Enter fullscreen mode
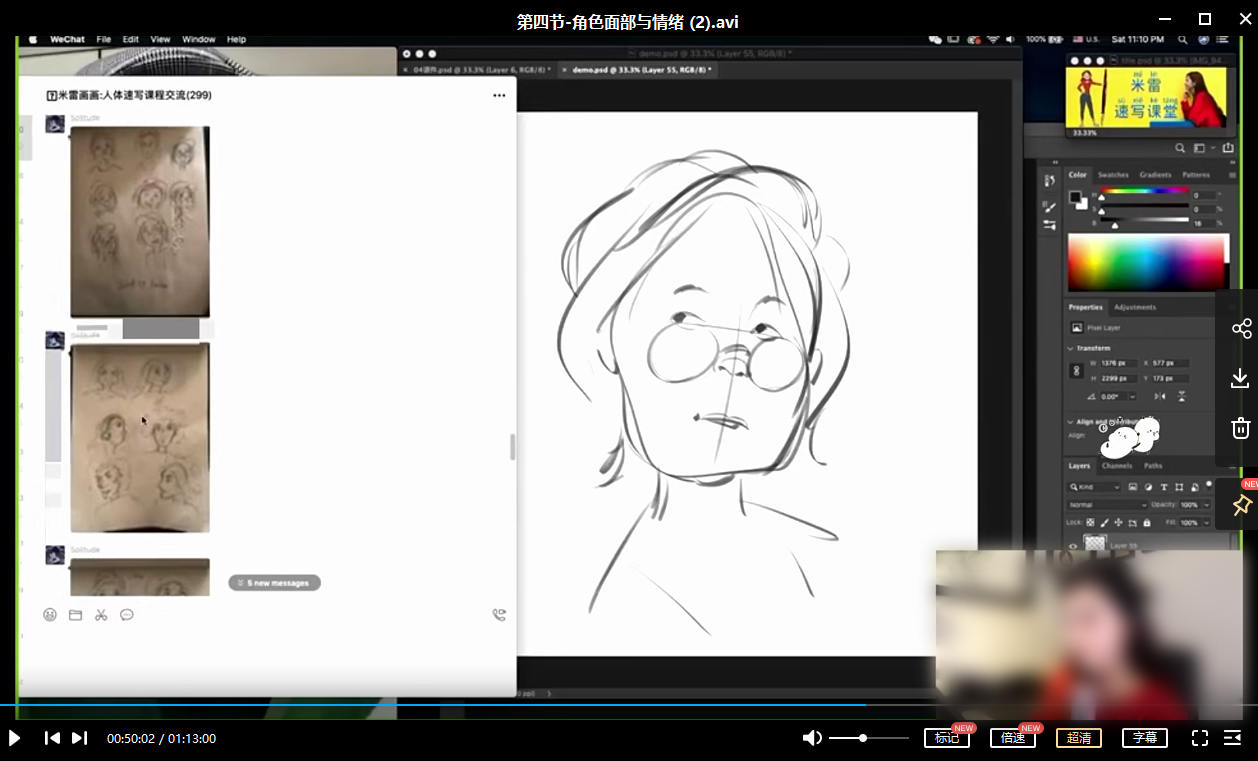The height and width of the screenshot is (761, 1258). point(1200,738)
